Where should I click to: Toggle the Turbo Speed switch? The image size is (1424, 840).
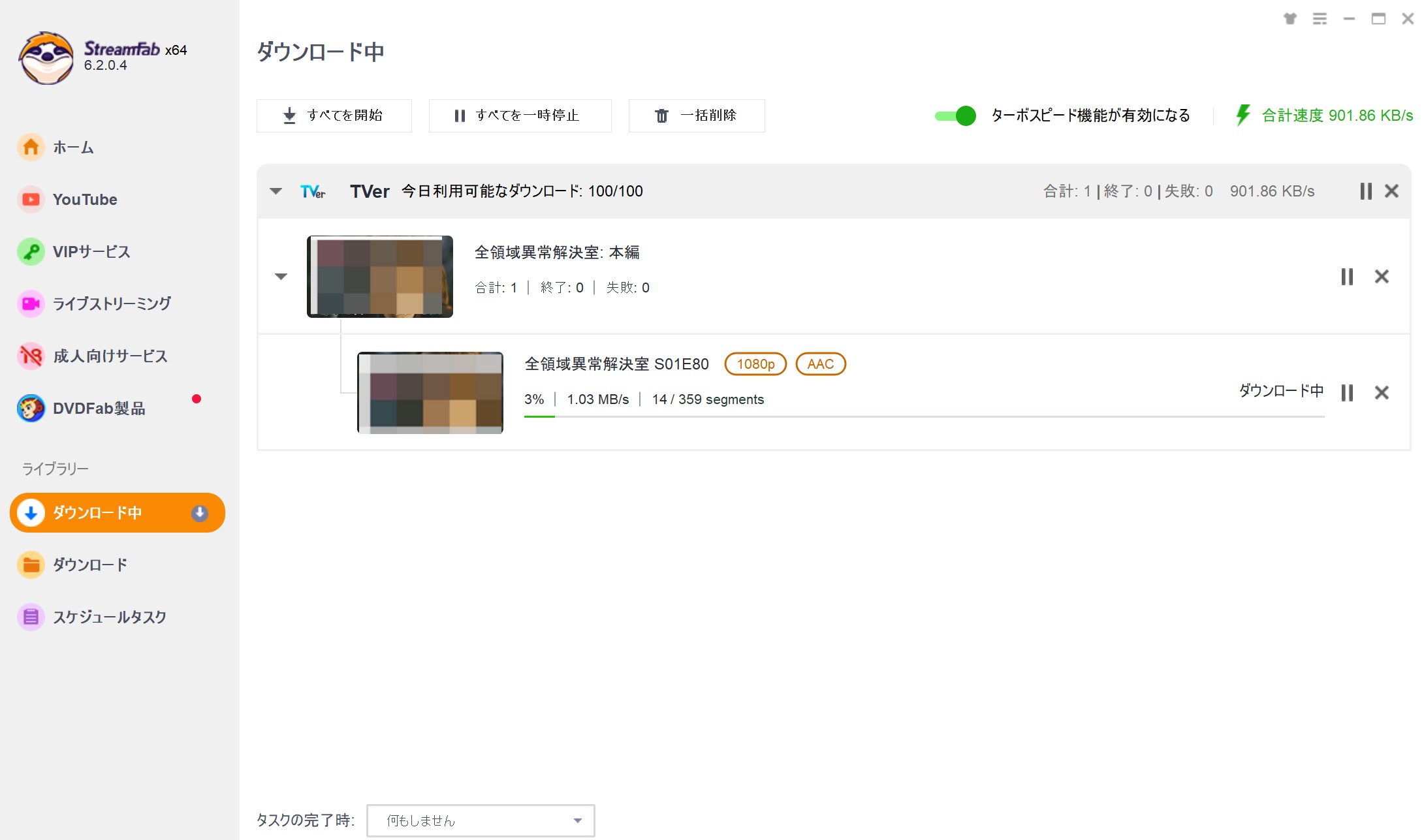(955, 116)
